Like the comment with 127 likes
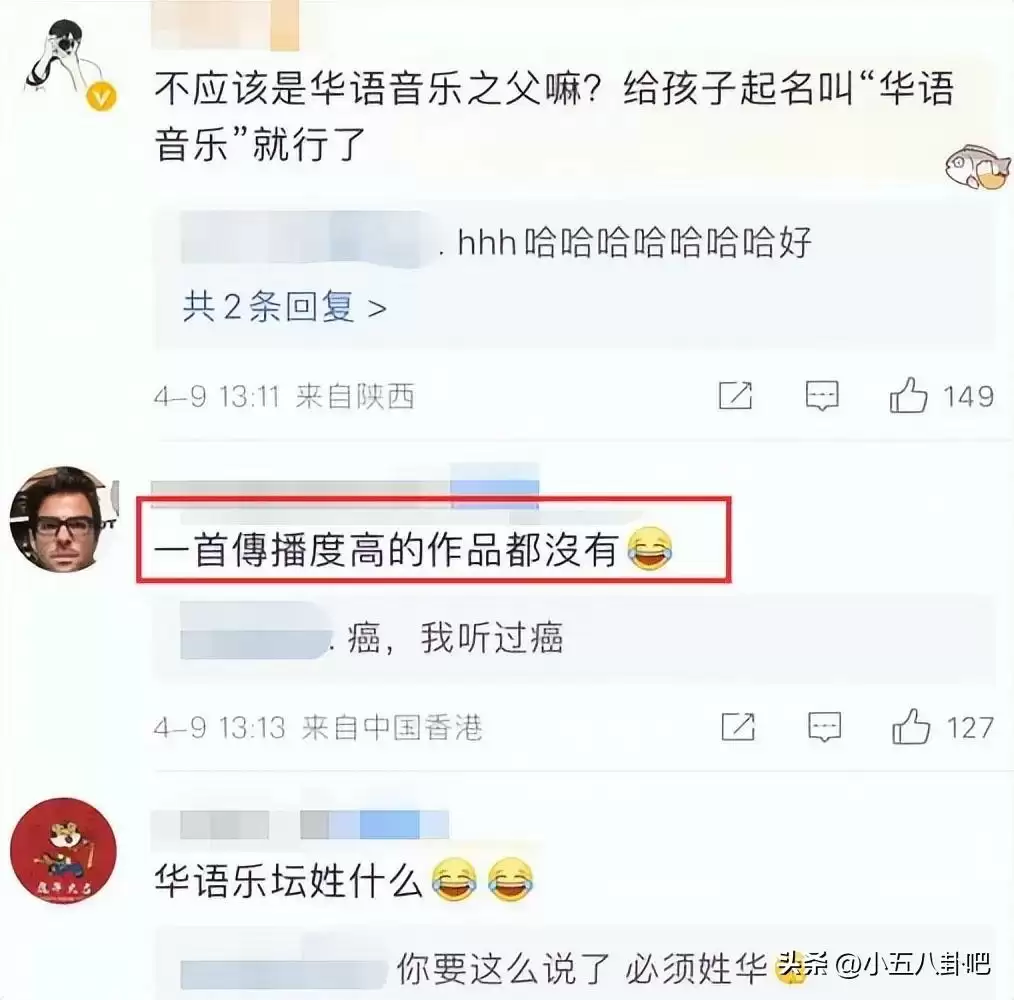 [x=911, y=727]
